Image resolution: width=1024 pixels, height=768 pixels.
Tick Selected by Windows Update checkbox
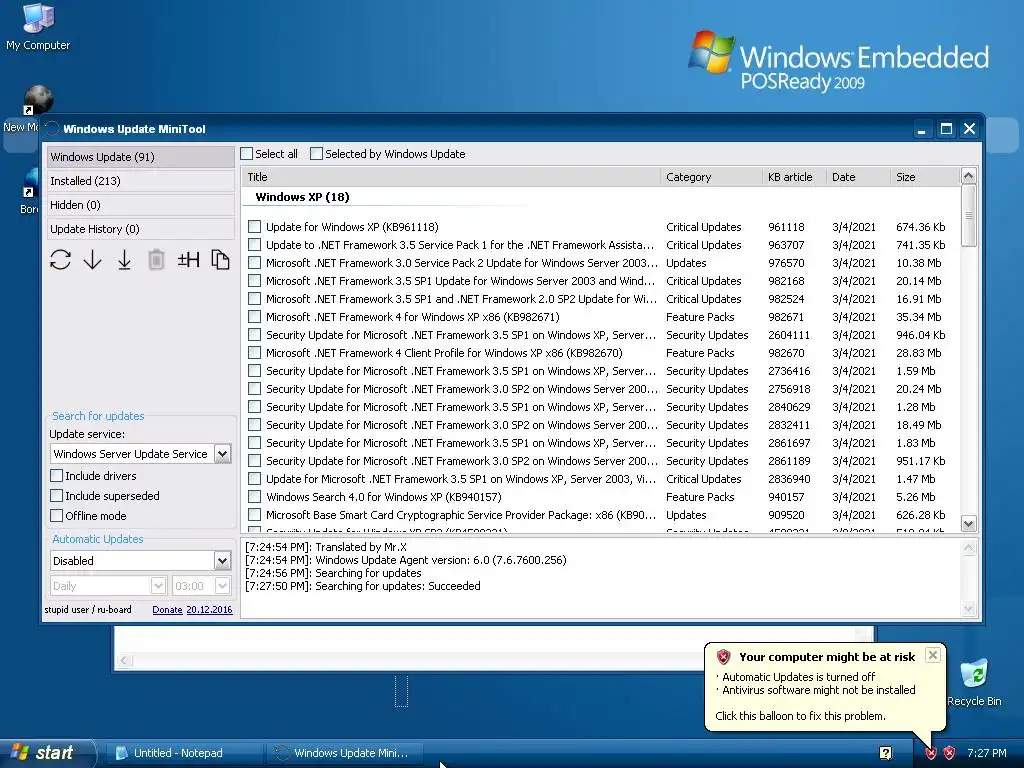click(x=316, y=154)
